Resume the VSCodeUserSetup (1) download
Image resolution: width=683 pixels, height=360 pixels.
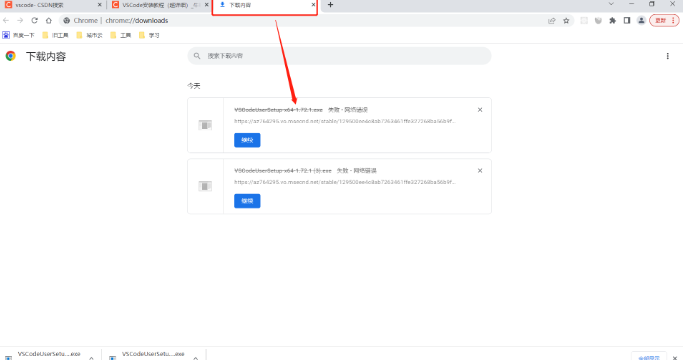(247, 201)
